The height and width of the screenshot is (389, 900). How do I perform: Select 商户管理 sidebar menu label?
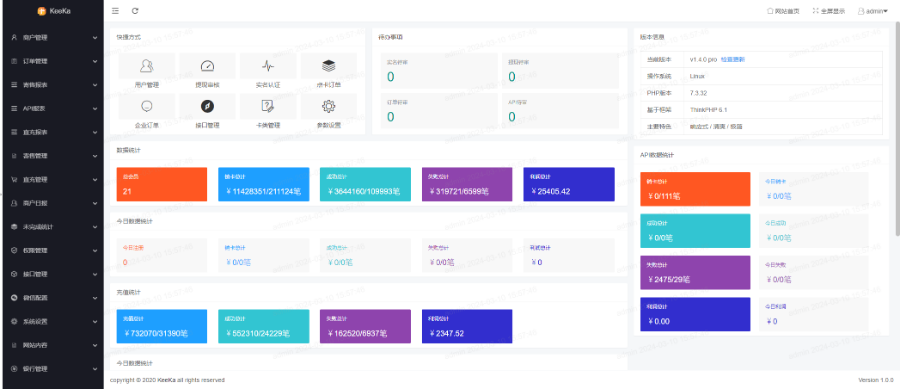[35, 37]
